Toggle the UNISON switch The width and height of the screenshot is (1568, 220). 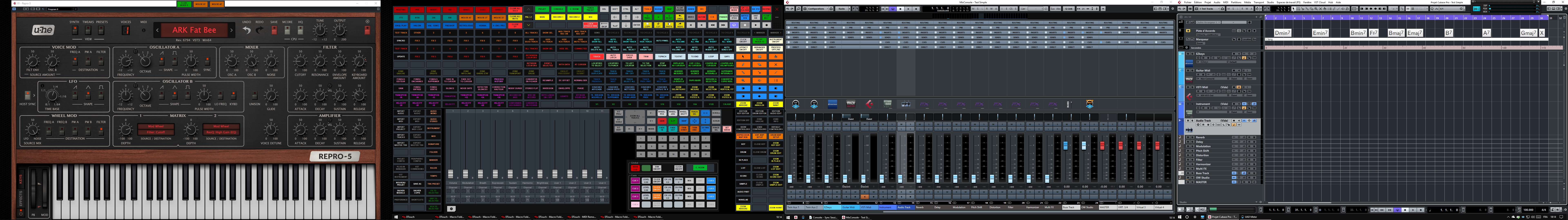254,95
